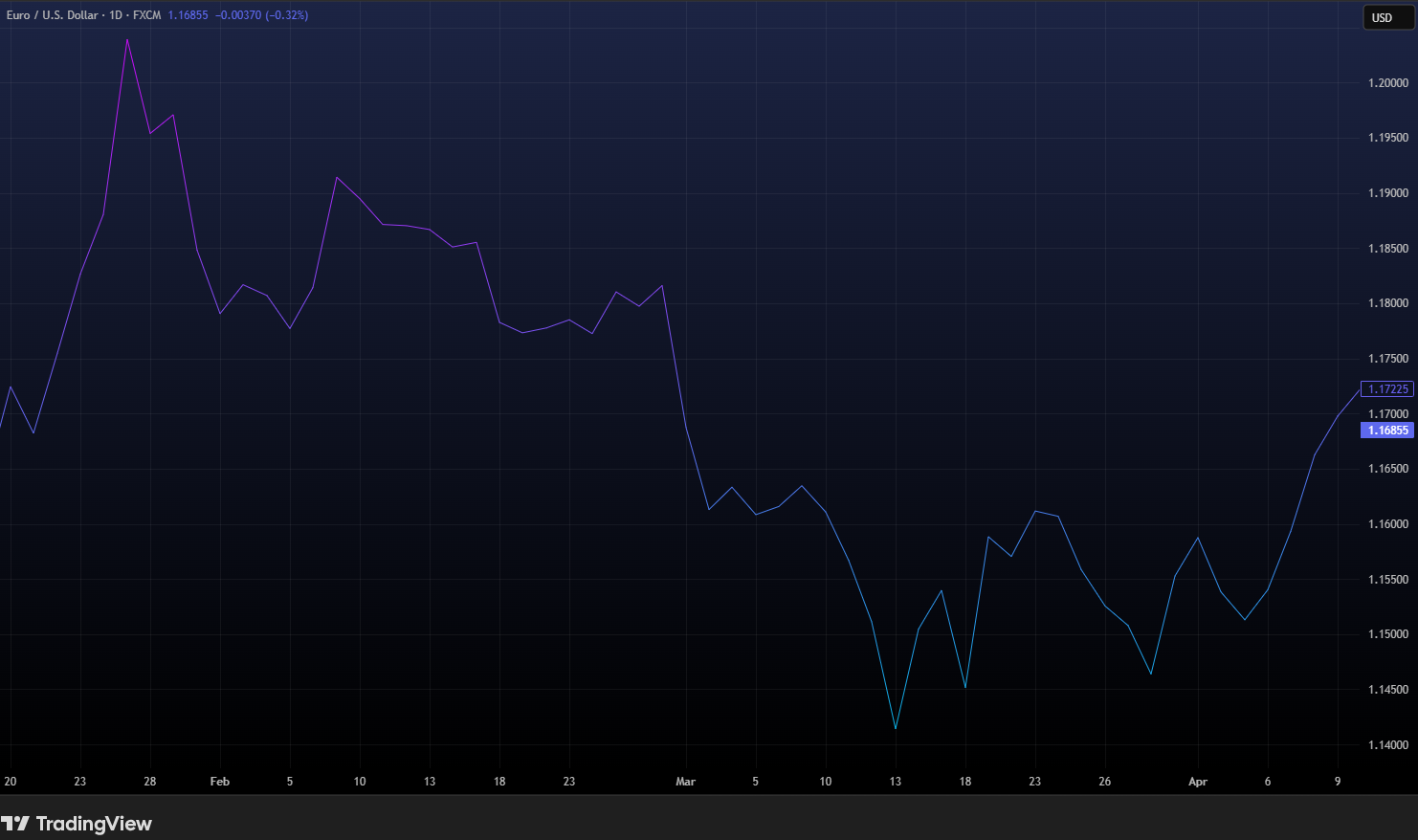Viewport: 1418px width, 840px height.
Task: Select the Feb label on the time axis
Action: pos(219,782)
